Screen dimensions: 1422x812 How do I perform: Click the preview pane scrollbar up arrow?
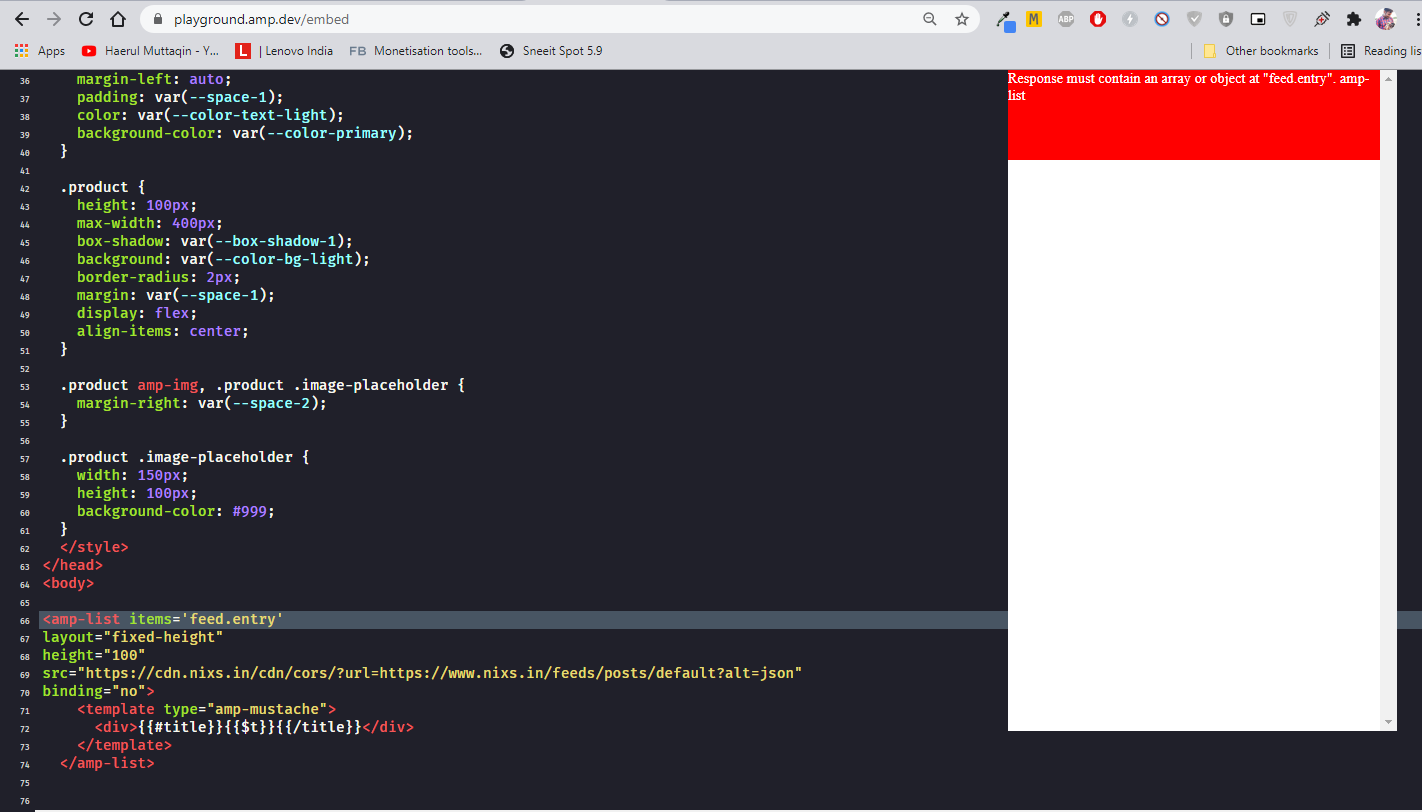[x=1388, y=79]
